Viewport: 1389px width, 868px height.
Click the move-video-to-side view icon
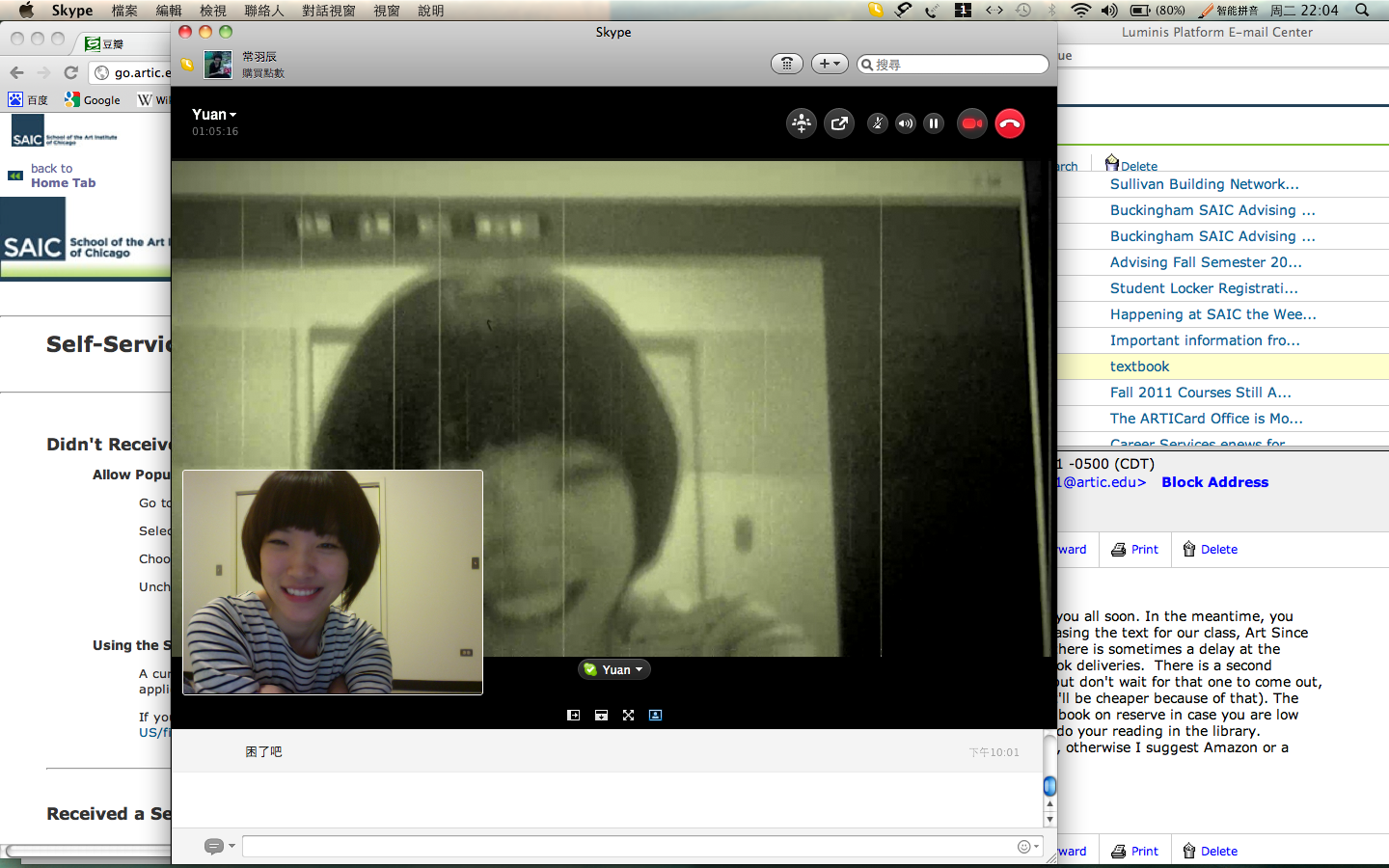pyautogui.click(x=574, y=715)
